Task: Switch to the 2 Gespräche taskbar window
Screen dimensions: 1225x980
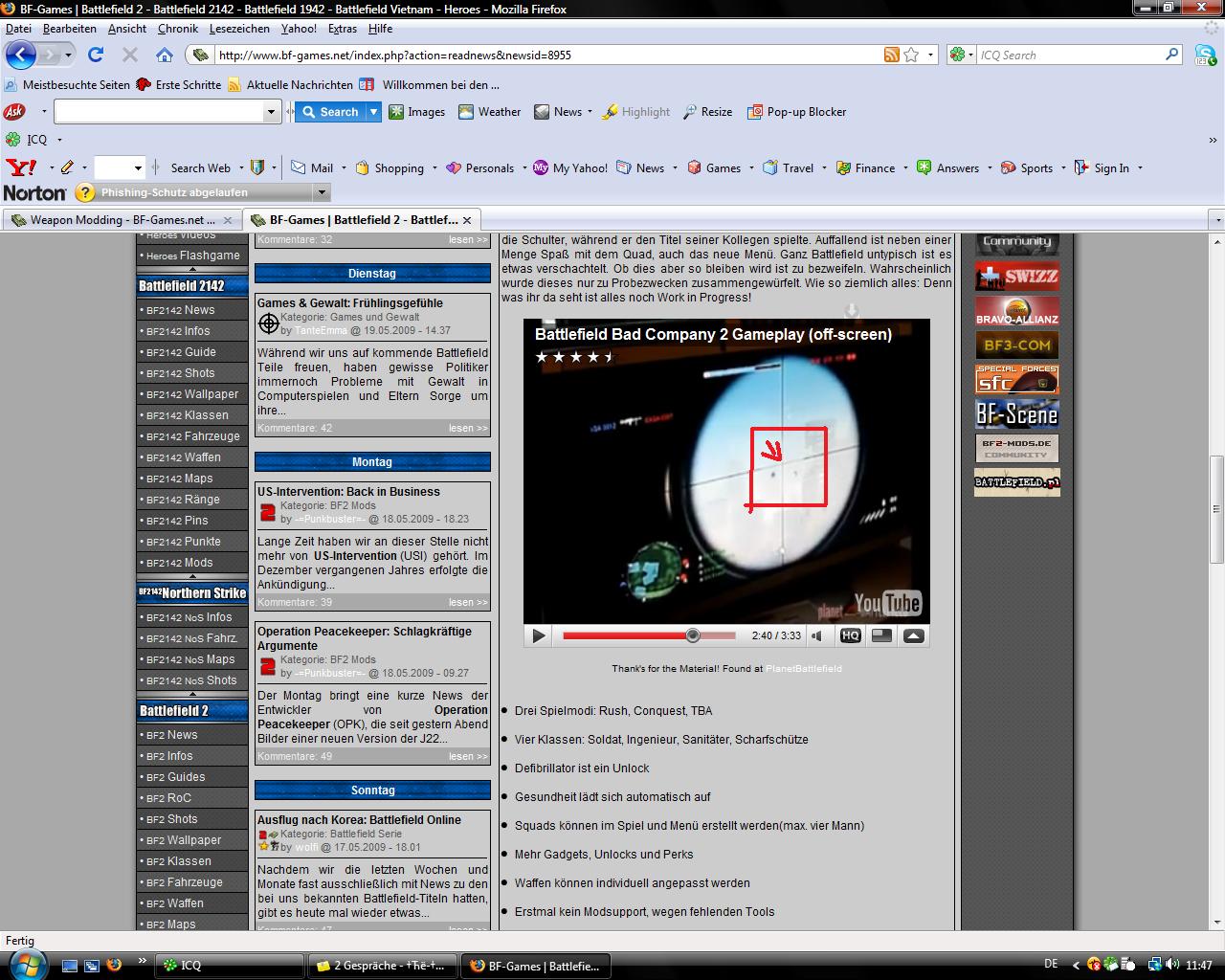Action: 383,966
